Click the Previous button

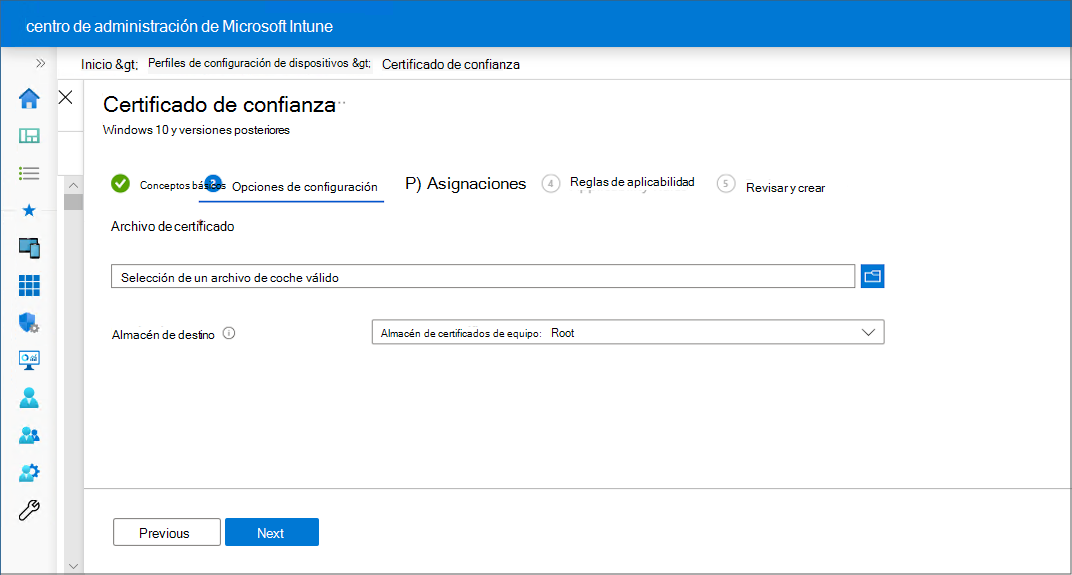(x=167, y=532)
